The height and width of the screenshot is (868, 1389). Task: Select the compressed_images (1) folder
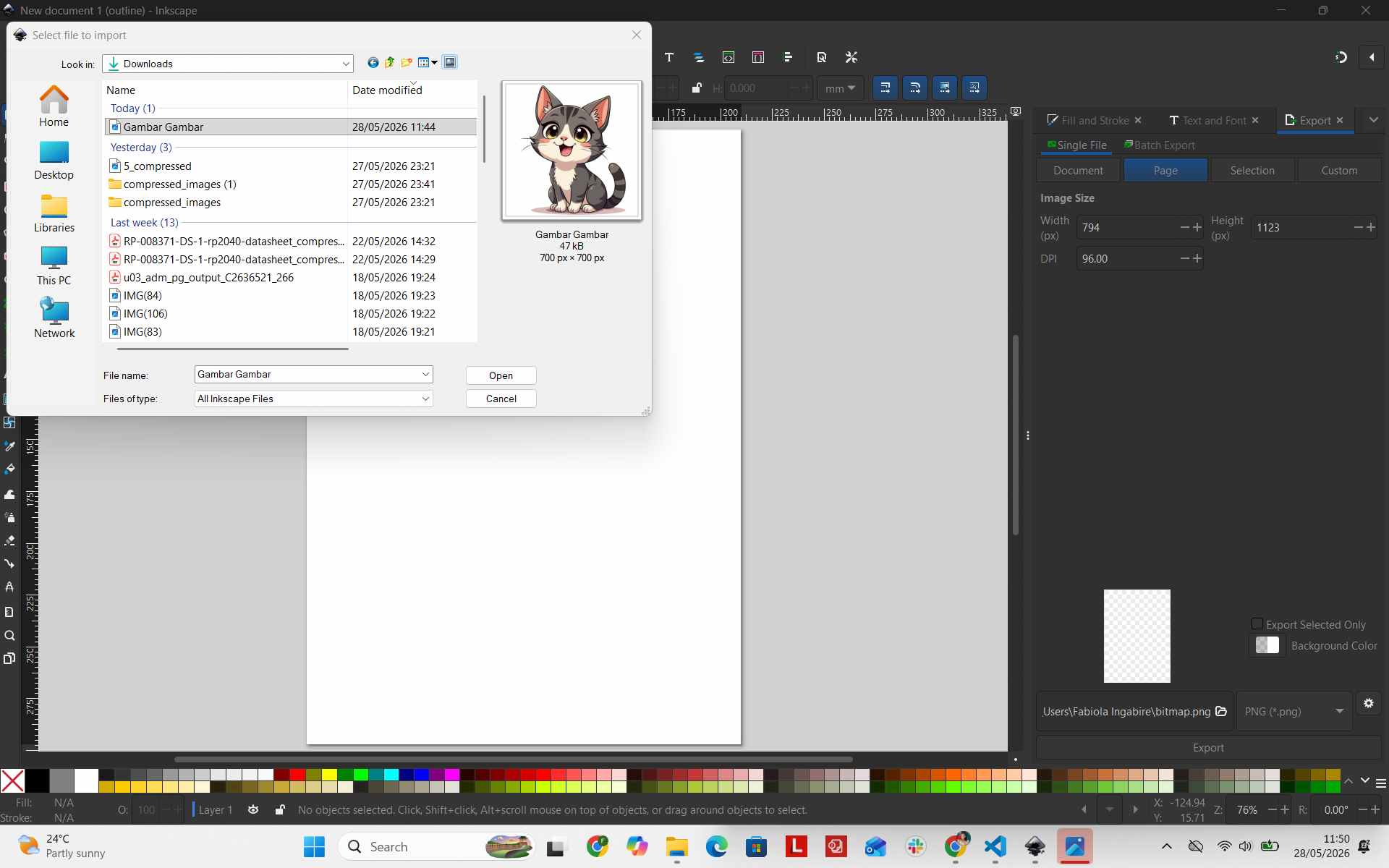pyautogui.click(x=291, y=184)
